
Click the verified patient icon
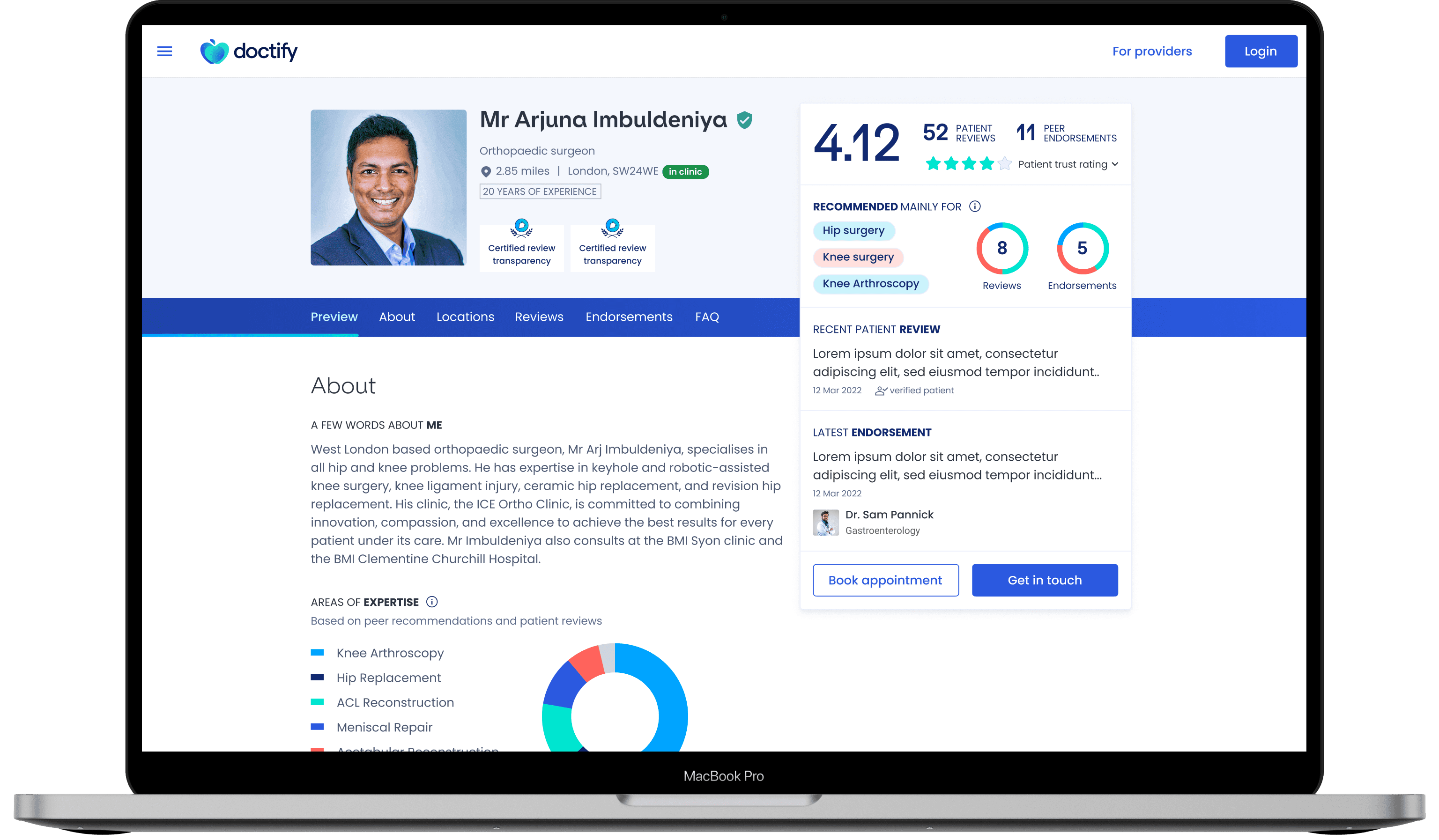pyautogui.click(x=881, y=391)
